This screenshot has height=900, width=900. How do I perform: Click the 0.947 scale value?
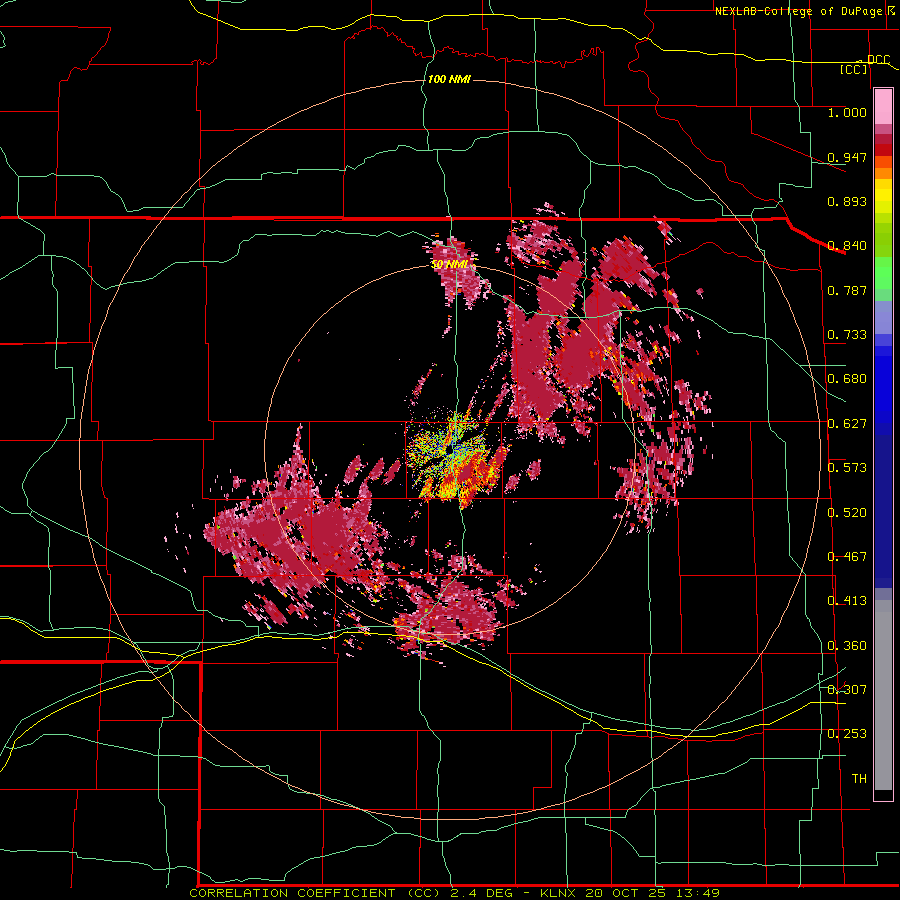click(847, 157)
